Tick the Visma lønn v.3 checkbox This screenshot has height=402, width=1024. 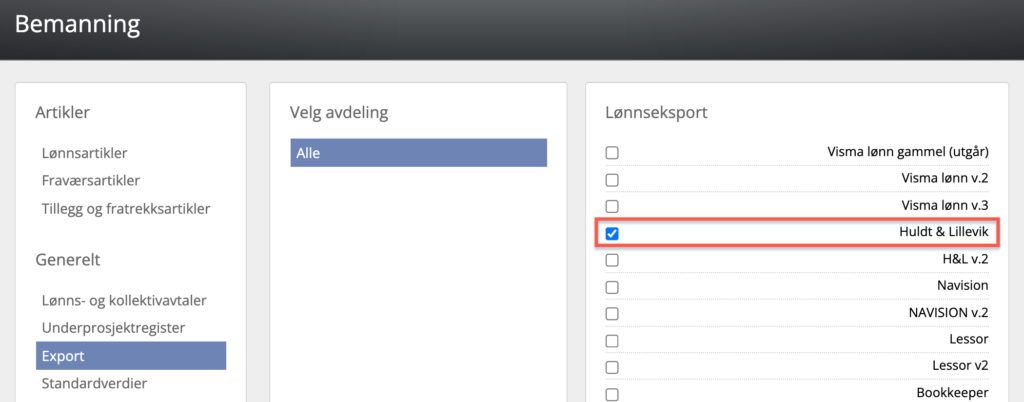pos(612,206)
